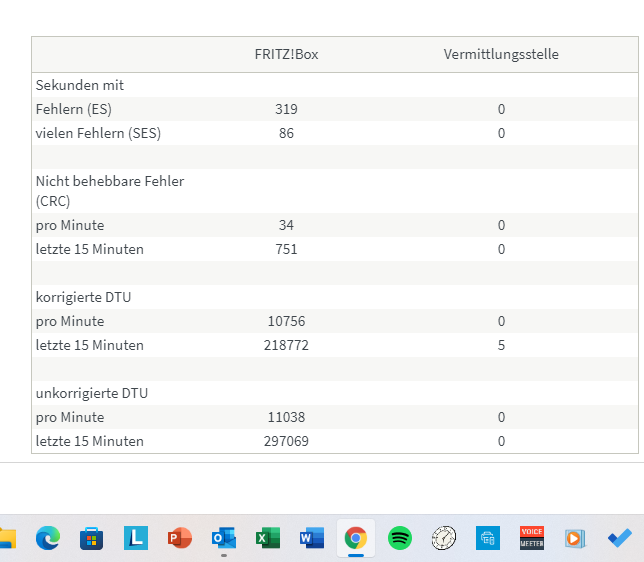This screenshot has height=562, width=644.
Task: Open the Windows Media Player icon
Action: click(575, 538)
